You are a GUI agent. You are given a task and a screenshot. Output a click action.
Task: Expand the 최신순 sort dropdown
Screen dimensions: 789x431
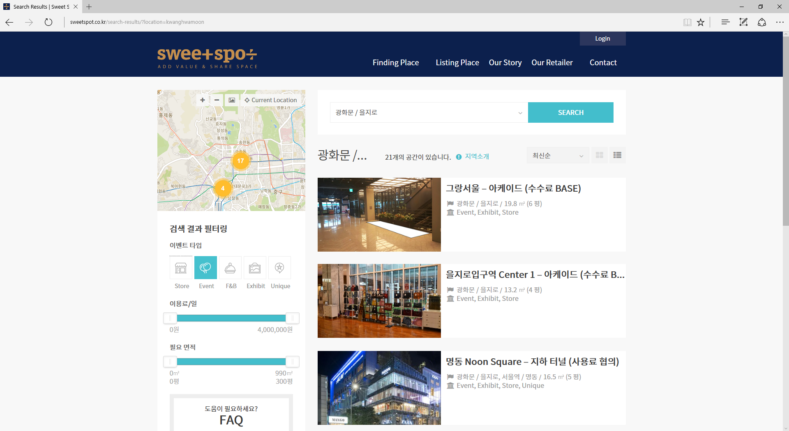(x=557, y=155)
